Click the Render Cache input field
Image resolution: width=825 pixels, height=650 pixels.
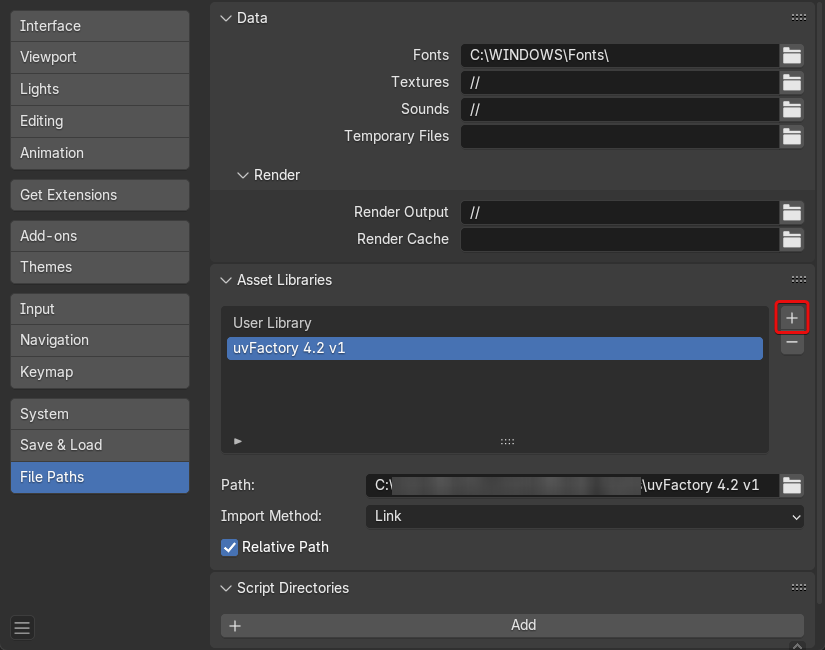click(x=620, y=239)
